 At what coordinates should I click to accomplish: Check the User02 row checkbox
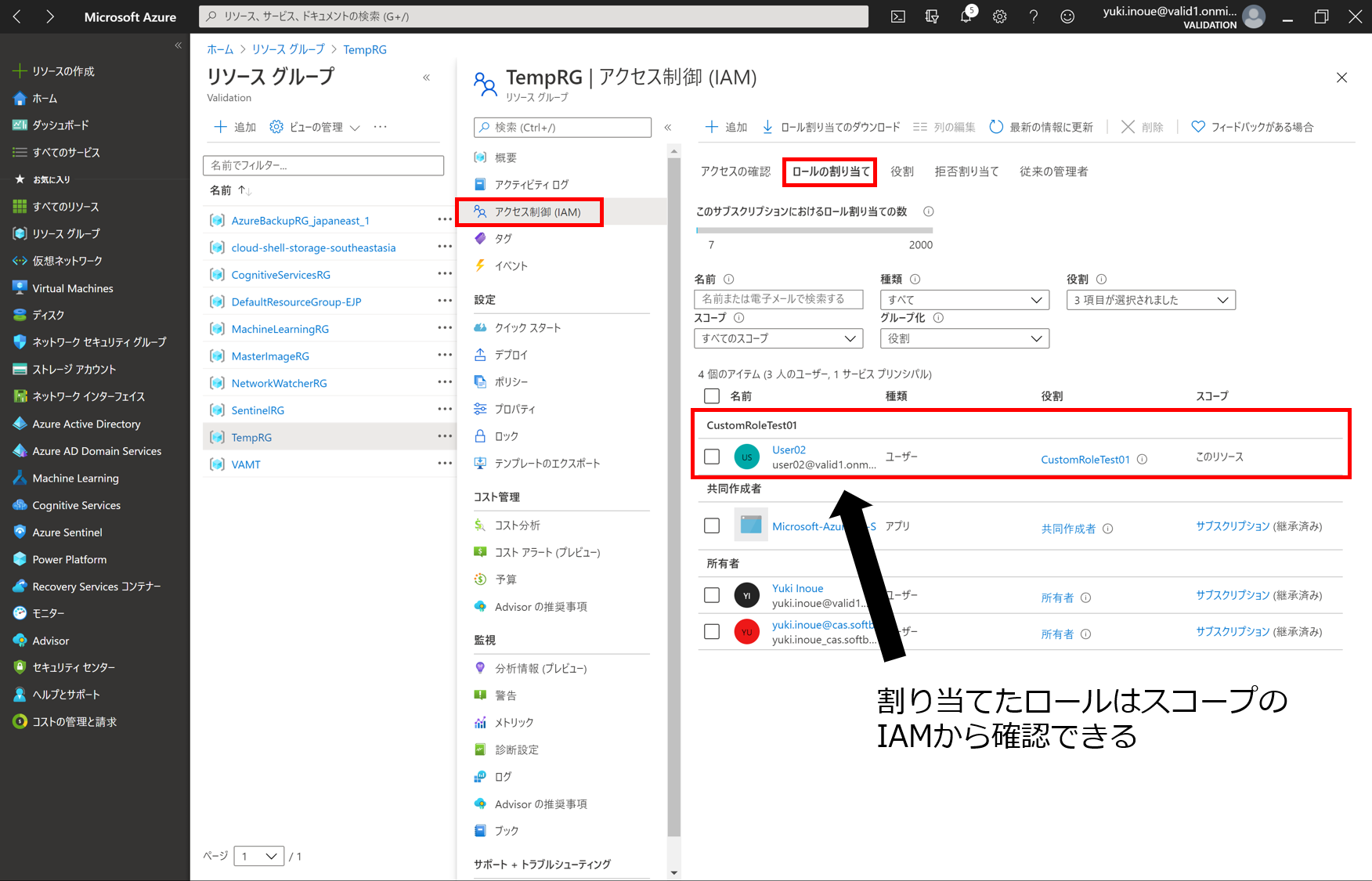click(x=712, y=457)
